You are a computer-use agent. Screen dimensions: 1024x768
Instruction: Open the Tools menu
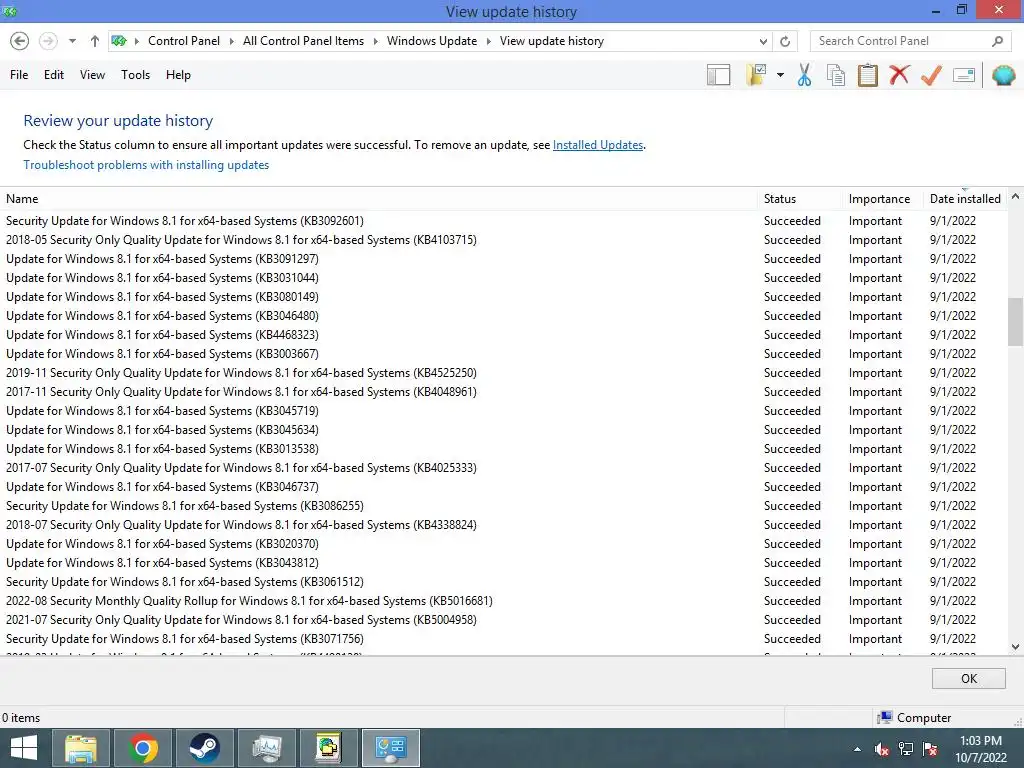(x=135, y=75)
